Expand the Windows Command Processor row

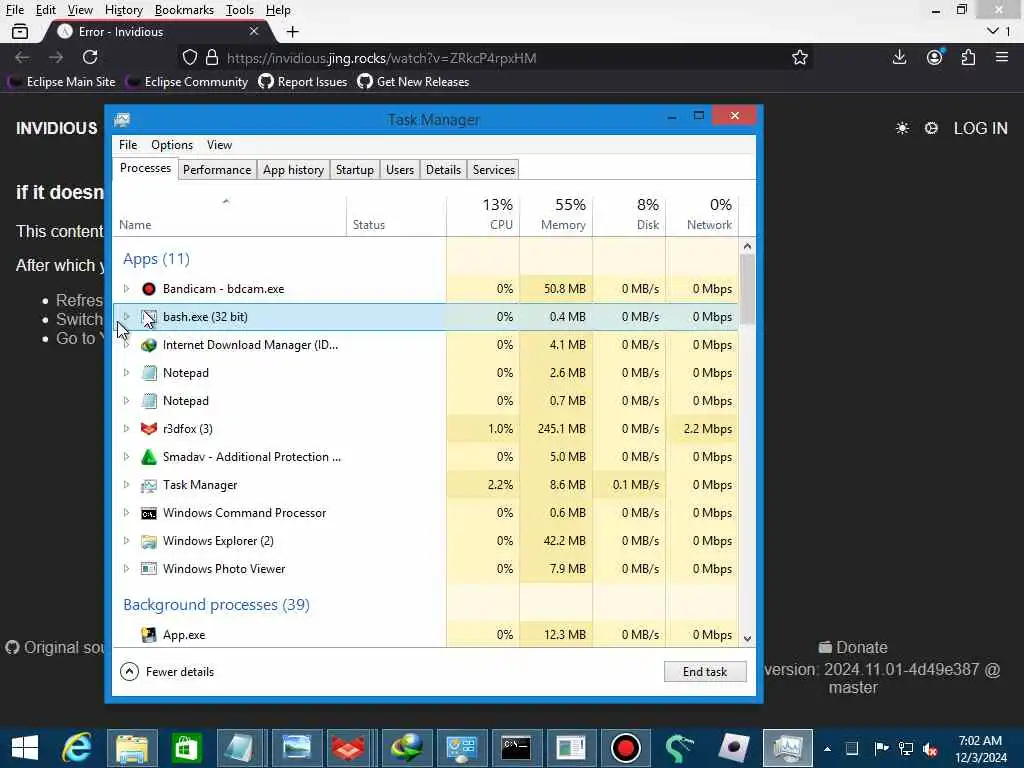tap(126, 513)
